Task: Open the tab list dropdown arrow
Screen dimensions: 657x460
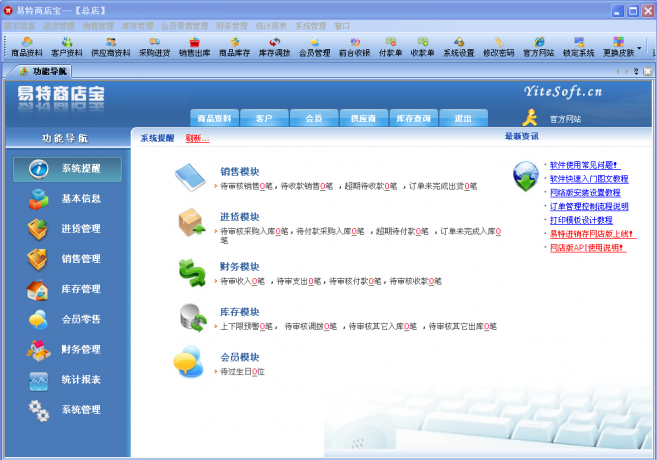Action: click(x=636, y=71)
